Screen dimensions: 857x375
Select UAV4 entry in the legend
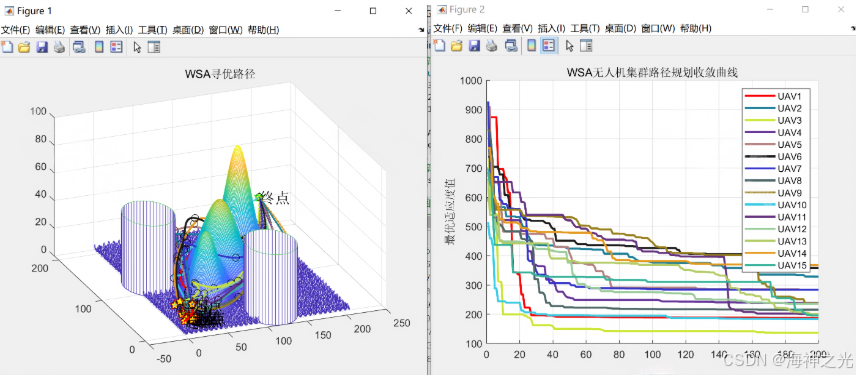click(x=777, y=133)
